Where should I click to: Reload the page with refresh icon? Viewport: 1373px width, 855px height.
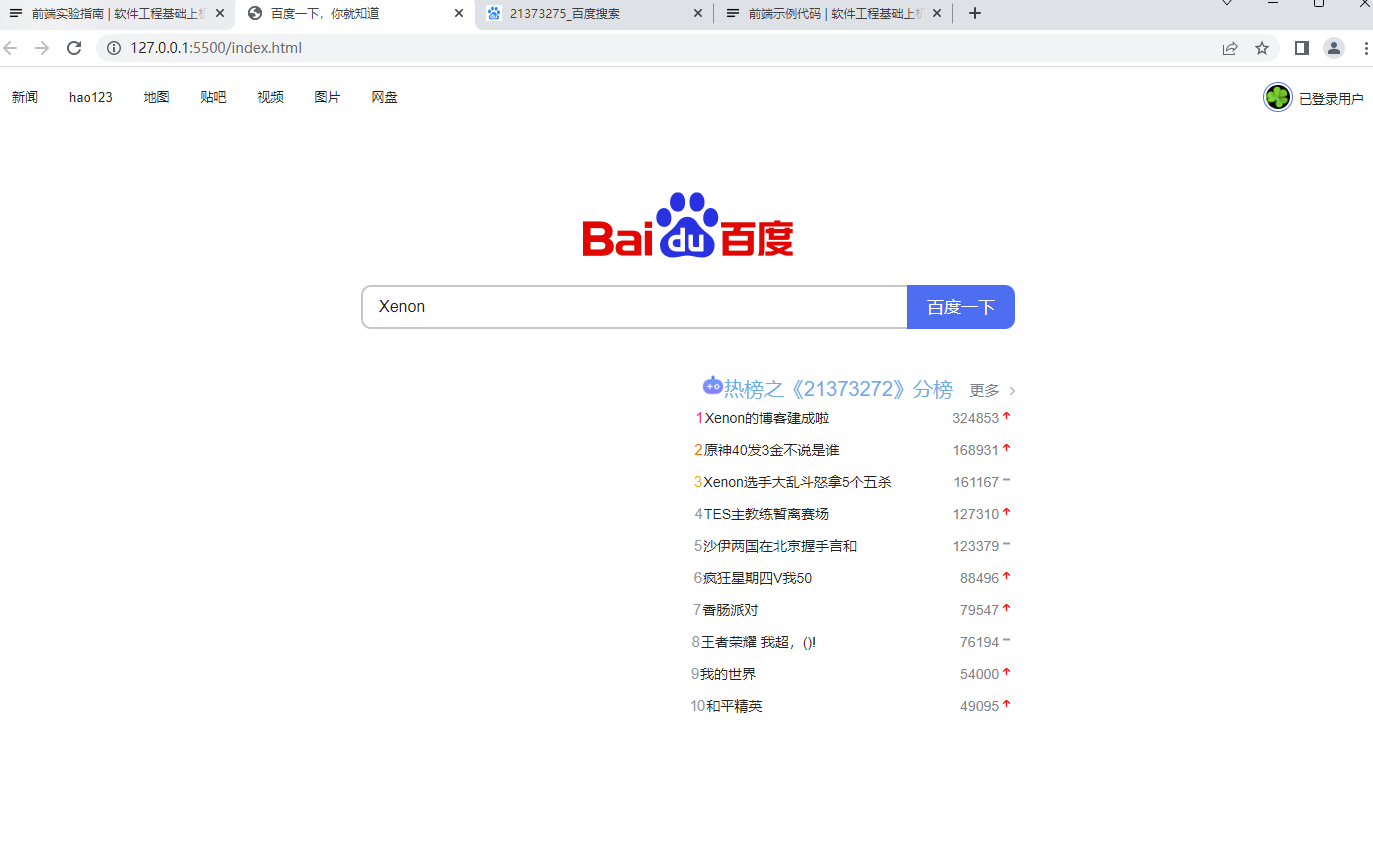point(74,48)
